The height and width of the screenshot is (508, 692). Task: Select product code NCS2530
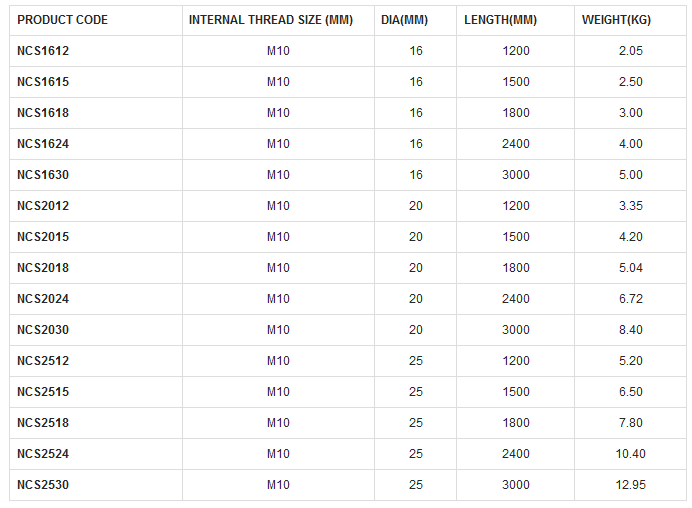[43, 485]
